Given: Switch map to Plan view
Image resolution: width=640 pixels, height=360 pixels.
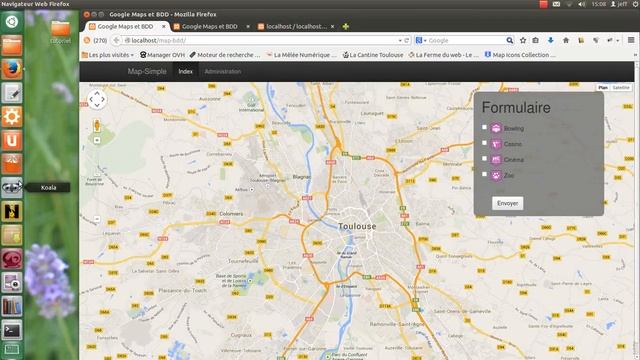Looking at the screenshot, I should [603, 88].
